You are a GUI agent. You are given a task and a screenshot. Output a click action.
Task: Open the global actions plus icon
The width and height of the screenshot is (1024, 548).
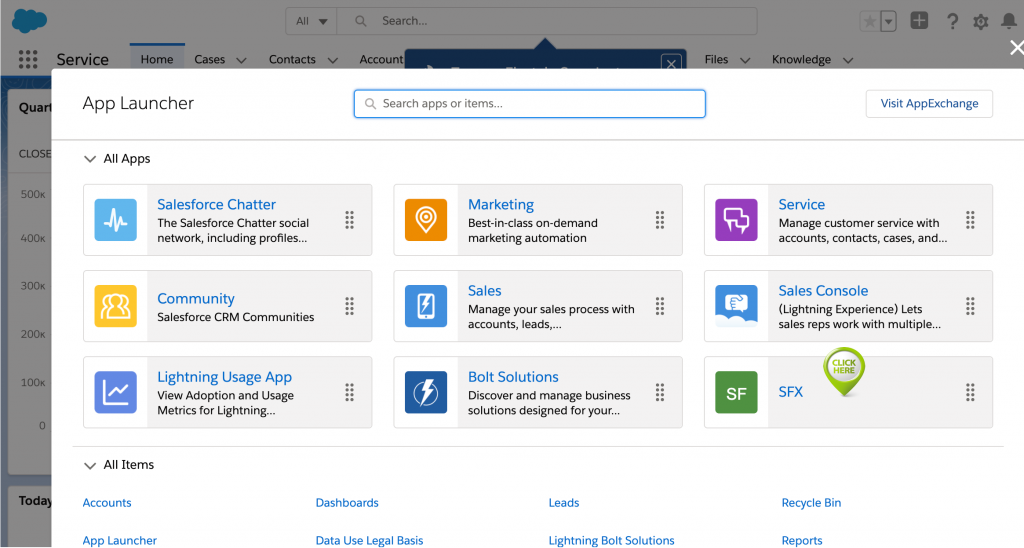(x=919, y=21)
